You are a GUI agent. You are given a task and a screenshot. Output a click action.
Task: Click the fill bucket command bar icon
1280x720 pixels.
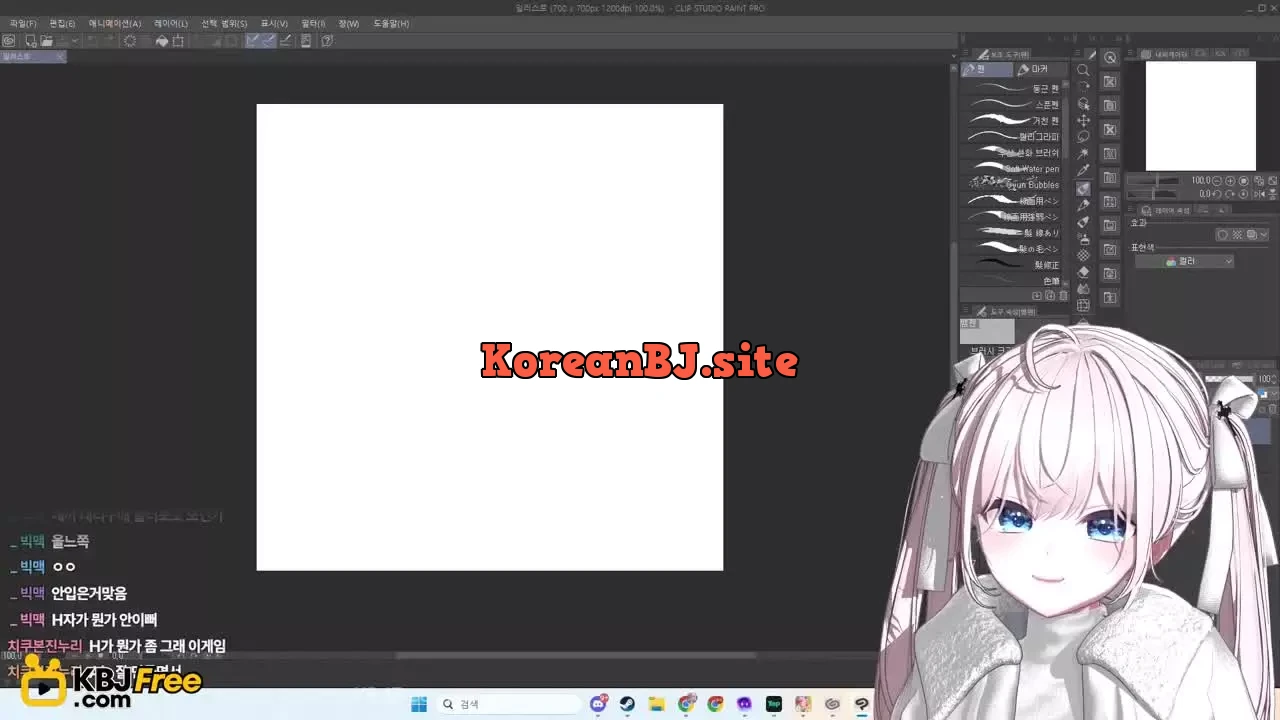[x=162, y=41]
